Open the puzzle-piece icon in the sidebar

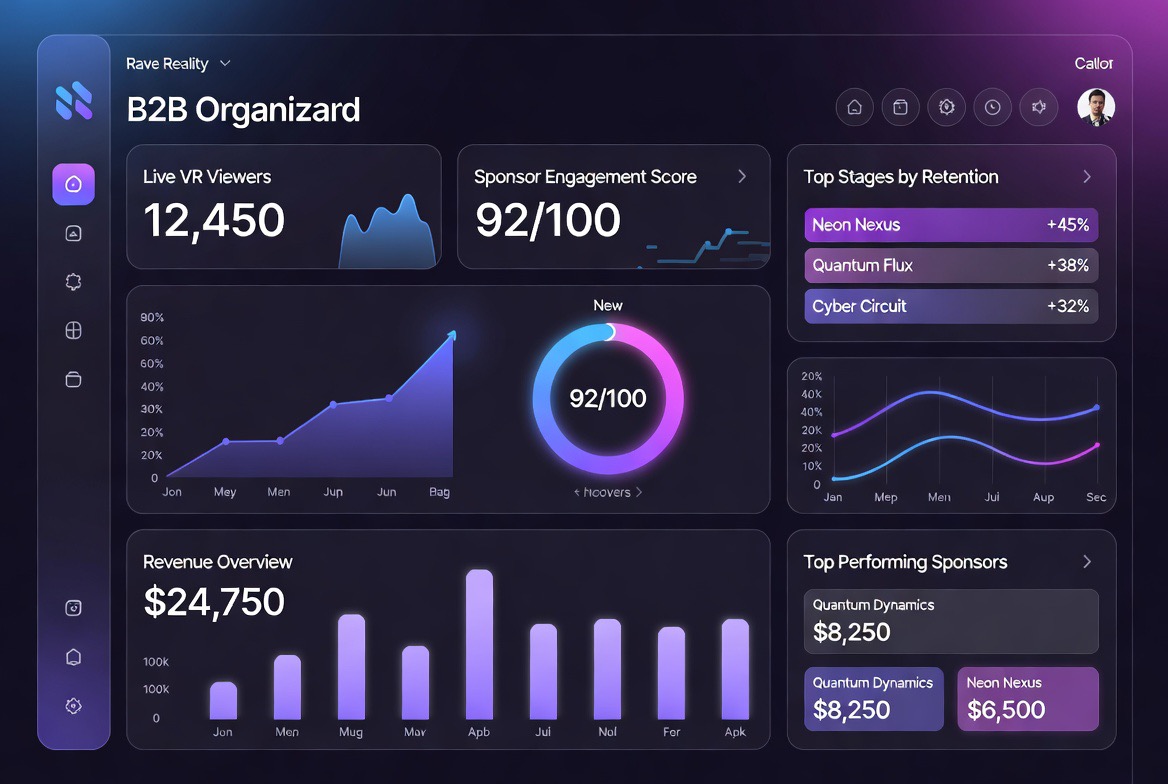[73, 282]
